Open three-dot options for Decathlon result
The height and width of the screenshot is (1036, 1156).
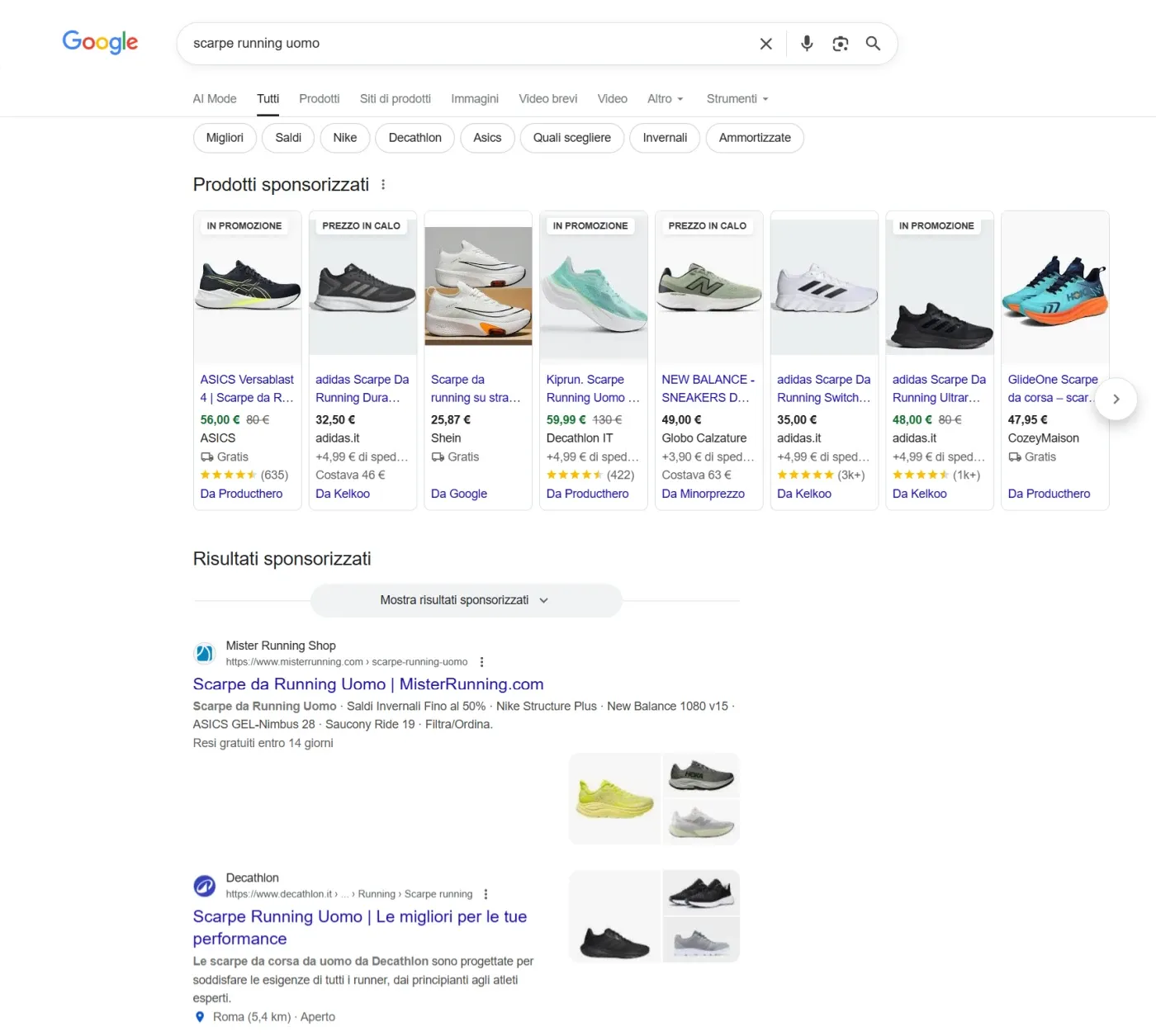tap(486, 894)
